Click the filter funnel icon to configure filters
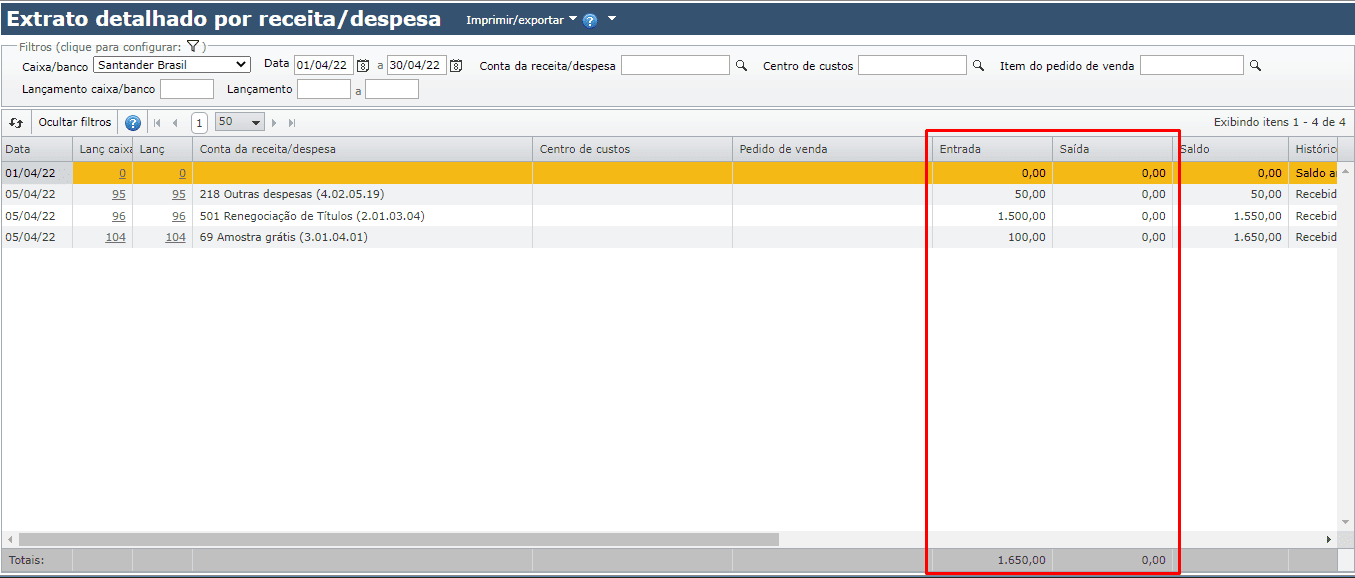This screenshot has height=578, width=1355. pyautogui.click(x=193, y=46)
